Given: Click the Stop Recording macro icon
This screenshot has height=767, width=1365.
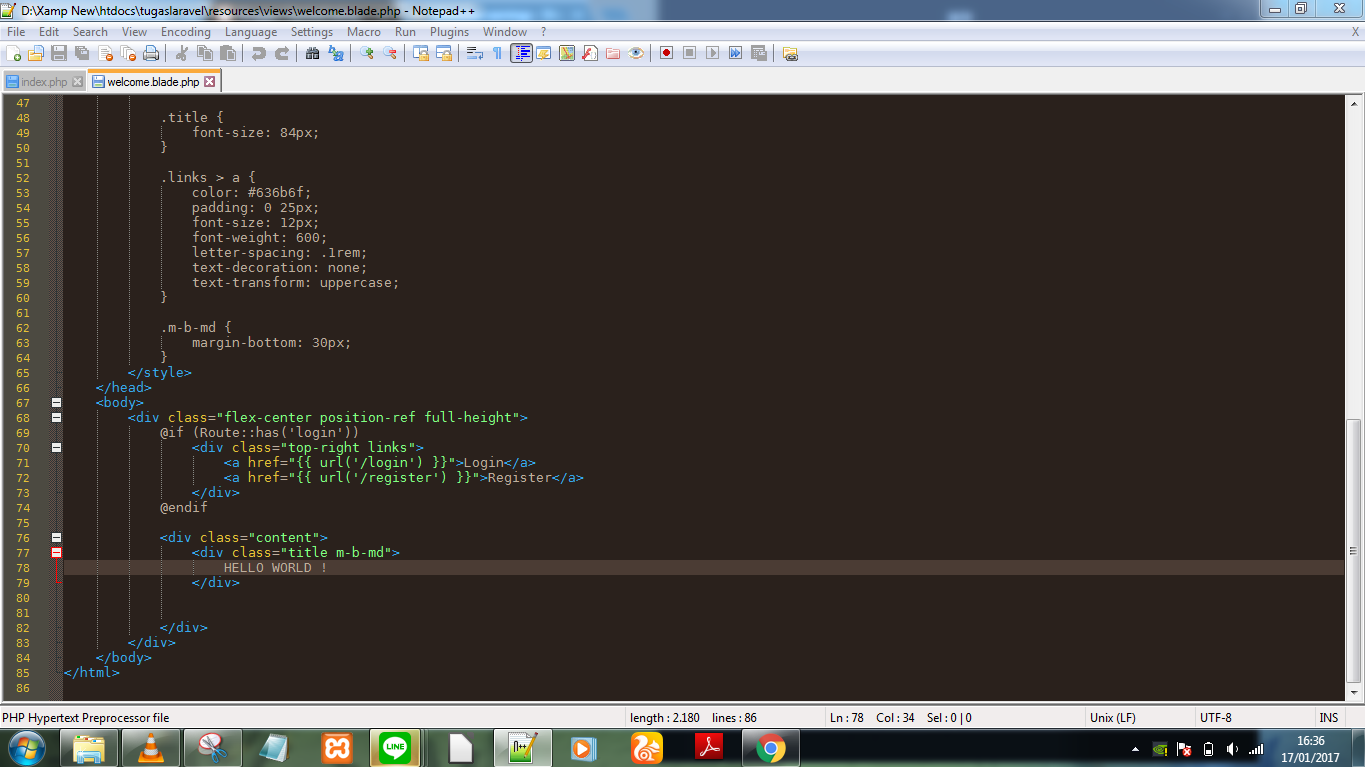Looking at the screenshot, I should [690, 53].
